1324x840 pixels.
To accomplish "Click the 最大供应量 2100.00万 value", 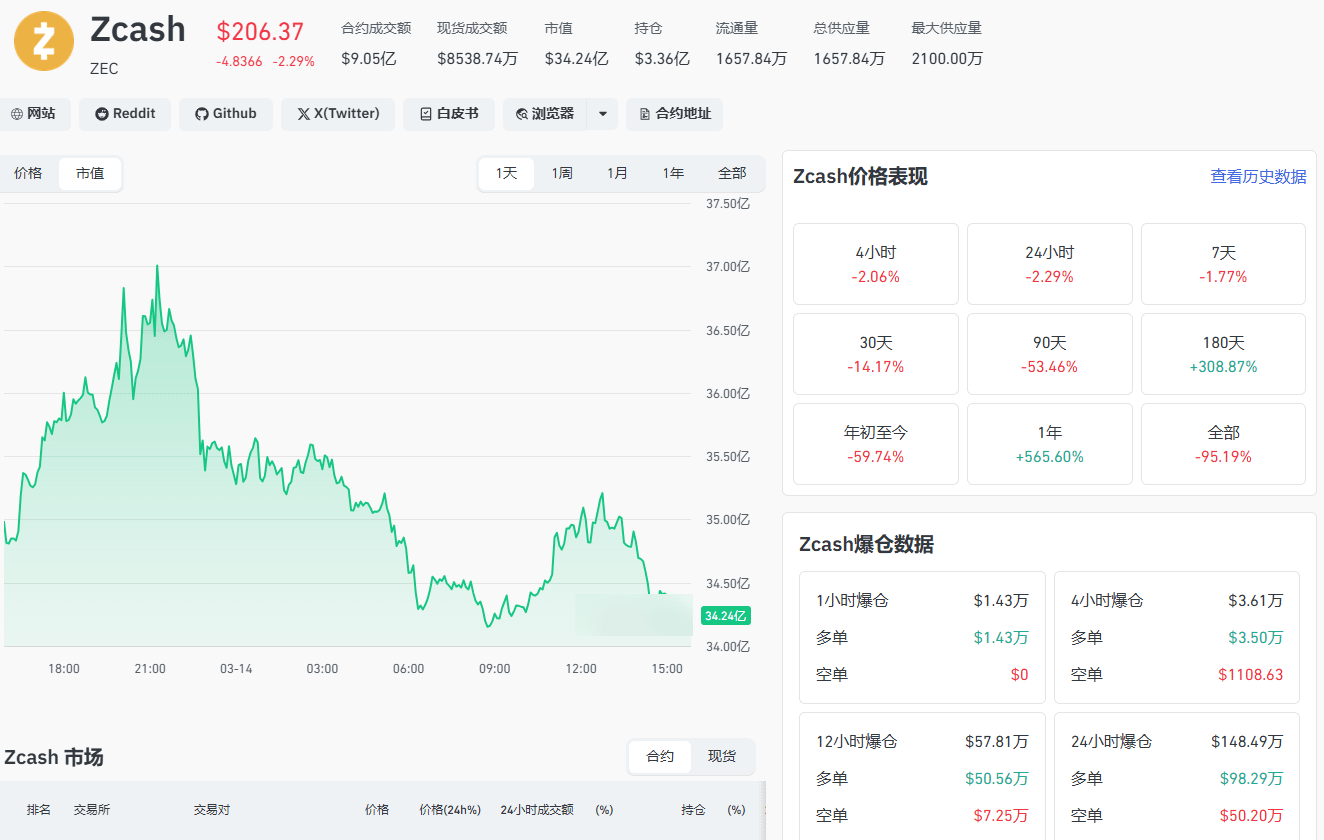I will click(x=947, y=59).
